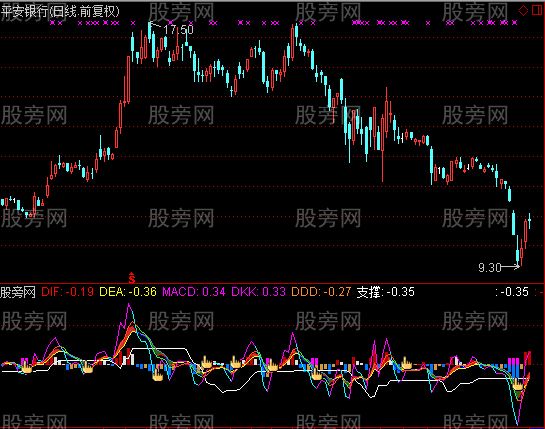The image size is (545, 429).
Task: Click the 股旁网 indicator name in the sub-chart header
Action: (x=18, y=292)
